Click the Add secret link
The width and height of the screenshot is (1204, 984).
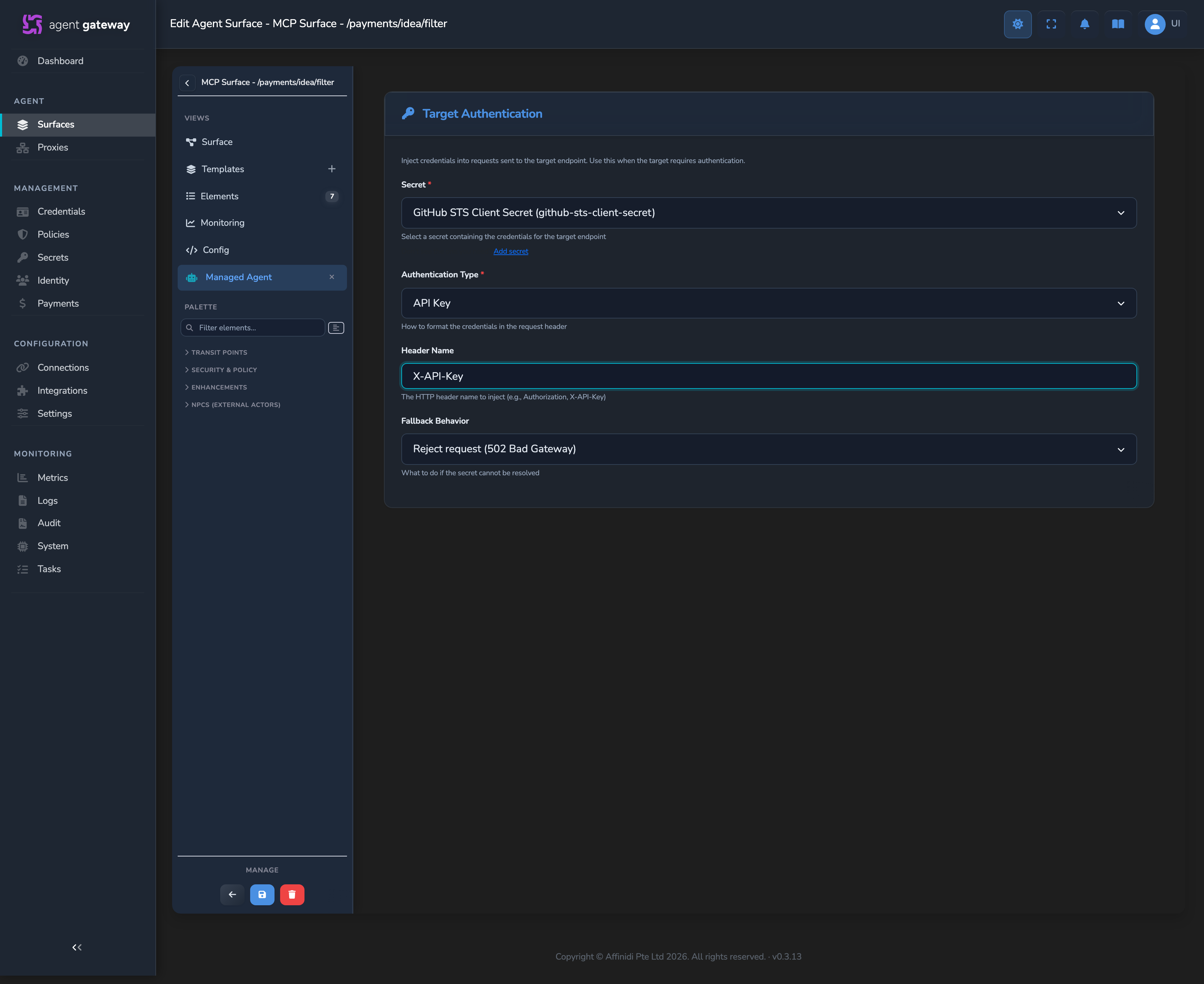pyautogui.click(x=510, y=252)
